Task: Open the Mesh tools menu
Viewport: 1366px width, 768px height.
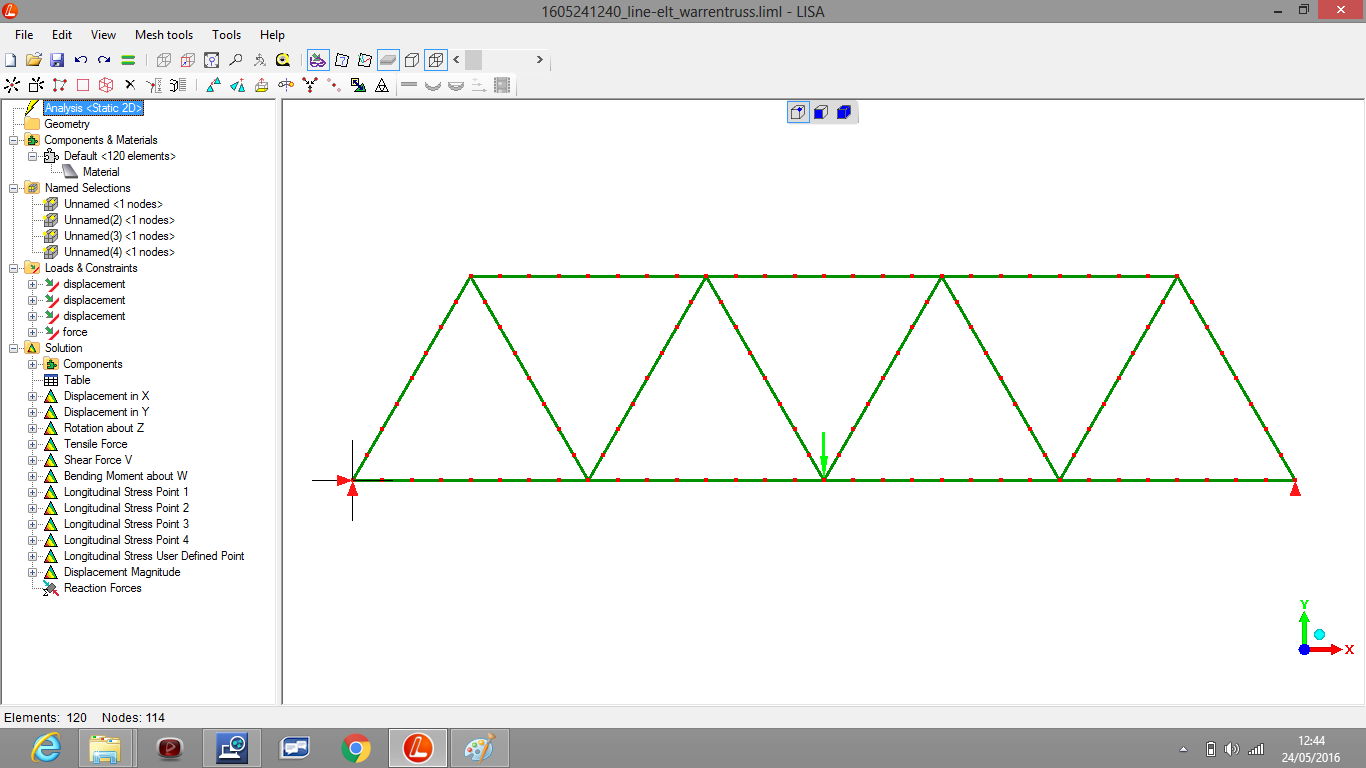Action: 164,35
